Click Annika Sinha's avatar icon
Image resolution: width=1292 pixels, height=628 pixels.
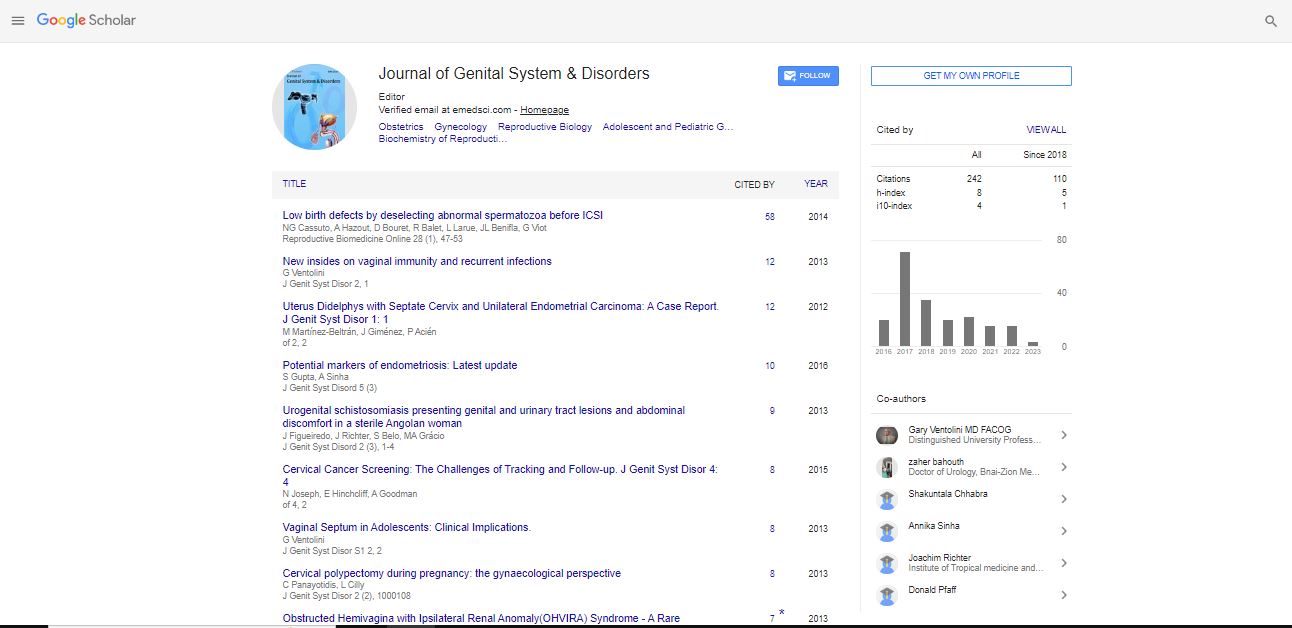(886, 531)
